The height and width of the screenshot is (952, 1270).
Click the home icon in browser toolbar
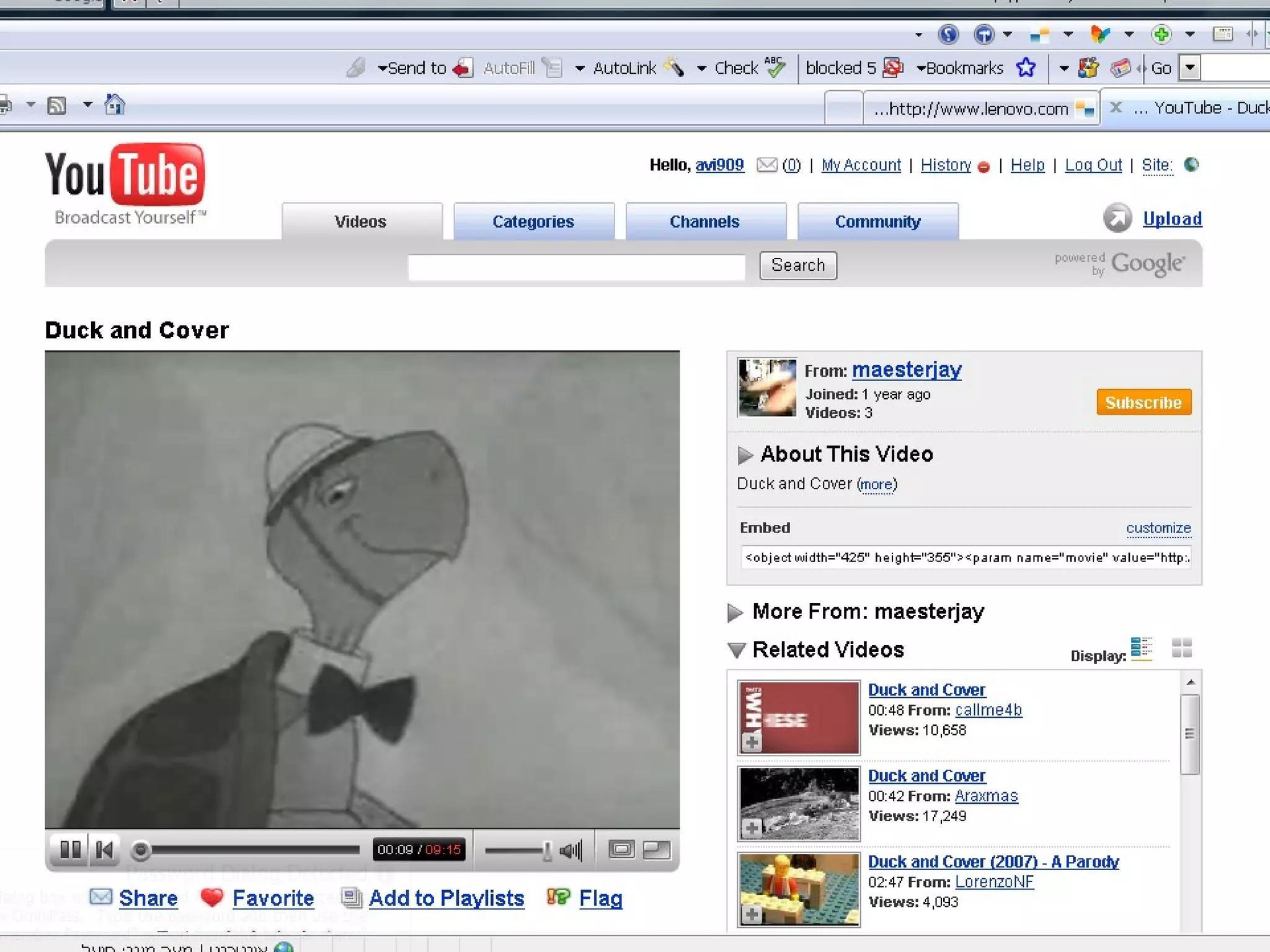[x=114, y=105]
